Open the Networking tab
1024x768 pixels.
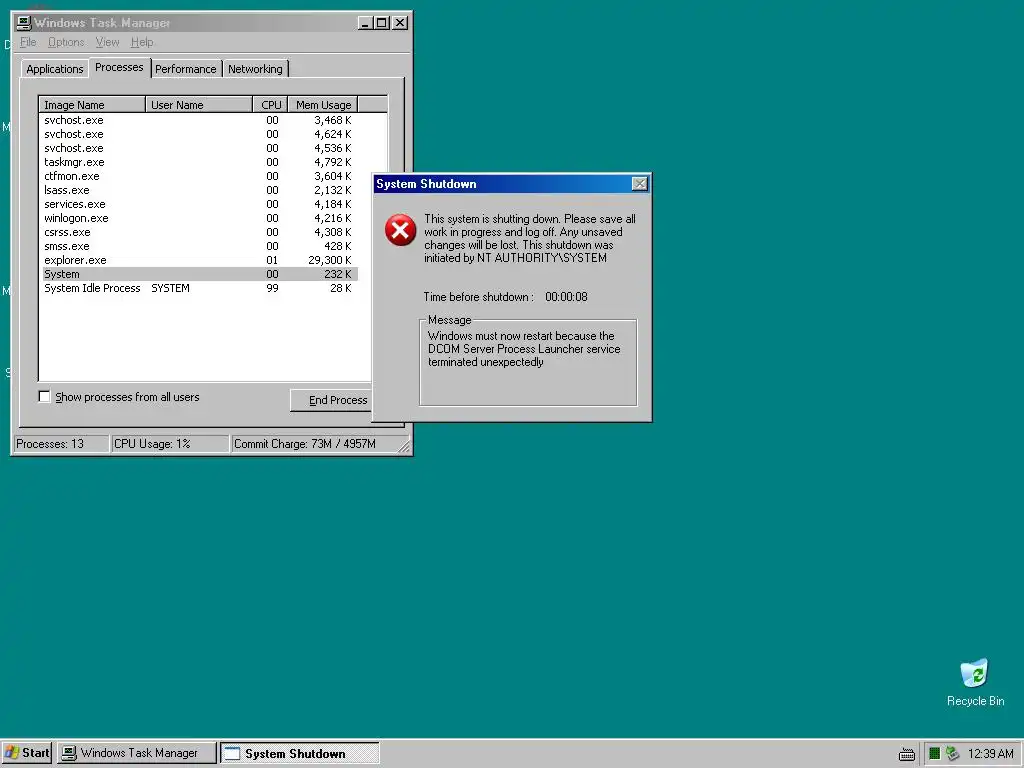[255, 69]
